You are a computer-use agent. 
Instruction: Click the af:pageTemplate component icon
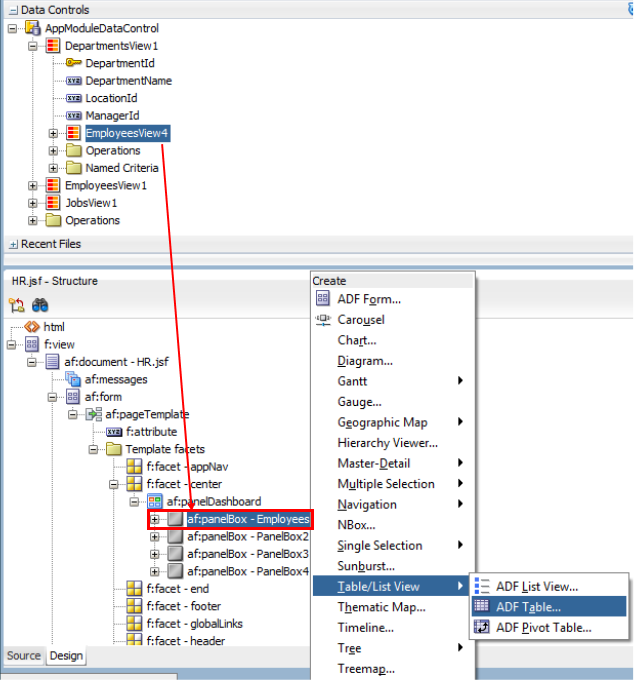click(x=94, y=414)
